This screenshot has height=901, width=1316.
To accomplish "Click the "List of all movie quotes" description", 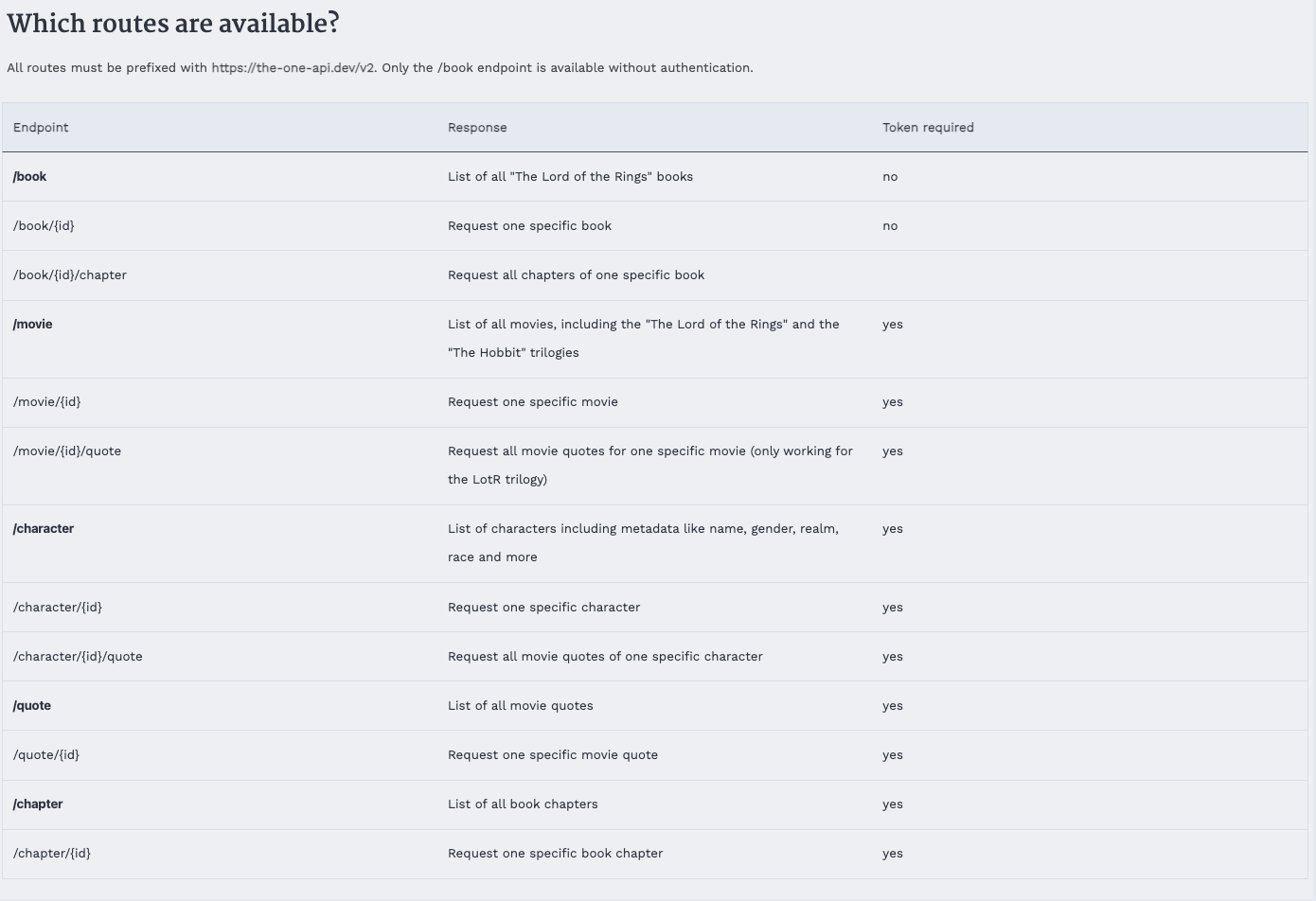I will click(521, 706).
